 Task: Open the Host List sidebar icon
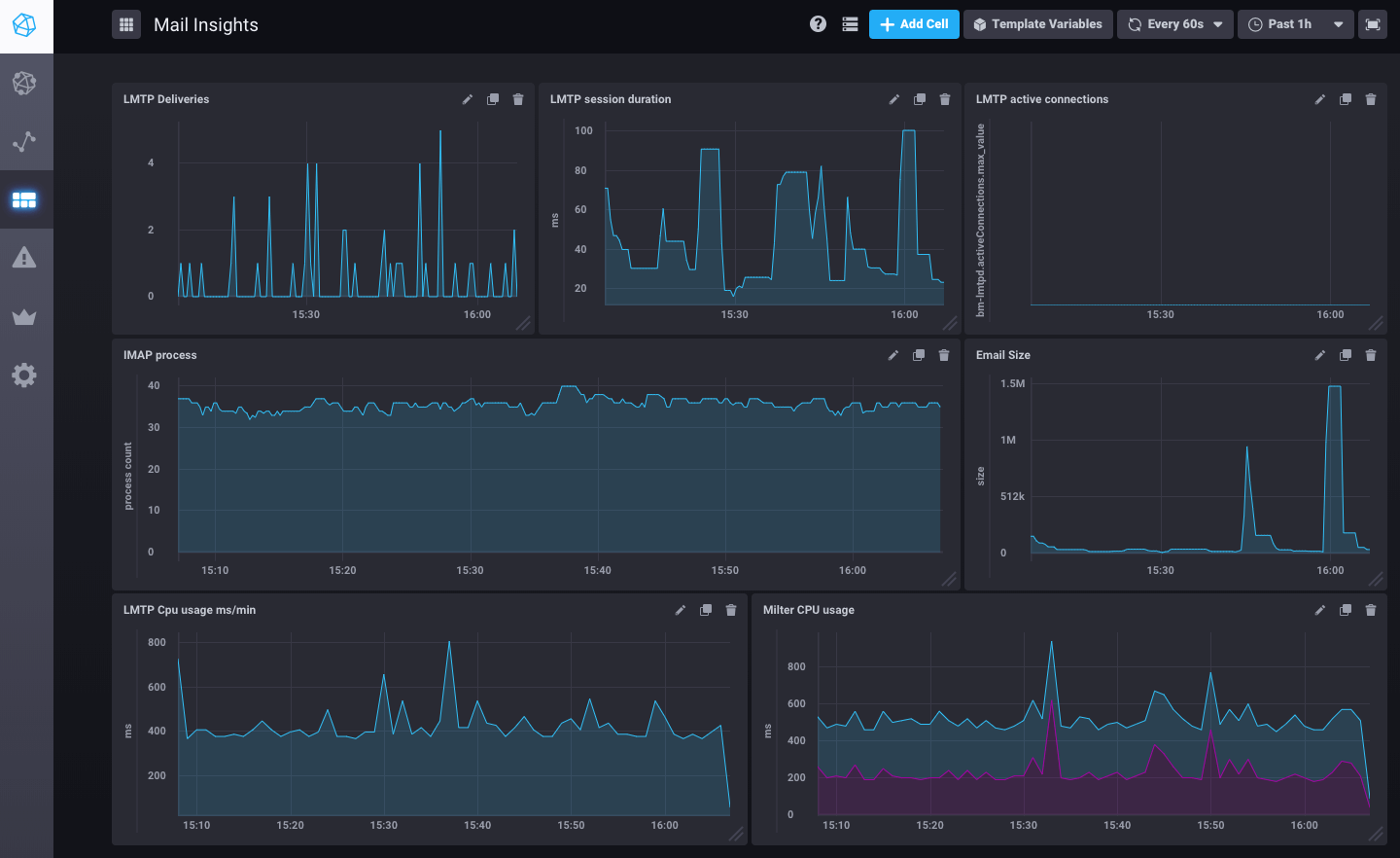click(x=24, y=84)
